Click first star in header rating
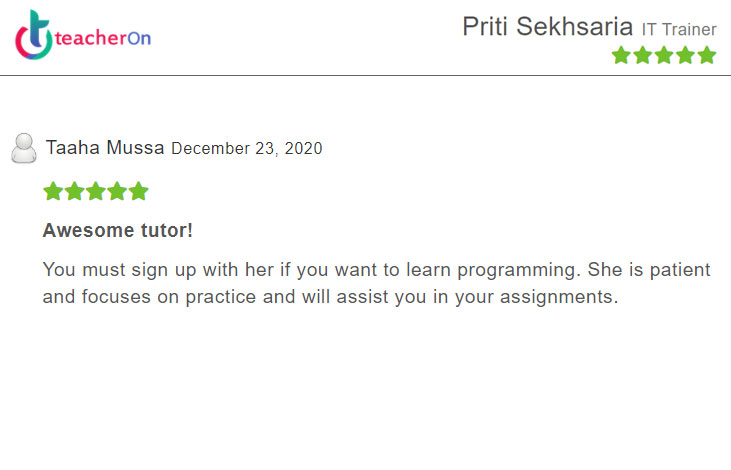Screen dimensions: 731x470 pyautogui.click(x=621, y=55)
